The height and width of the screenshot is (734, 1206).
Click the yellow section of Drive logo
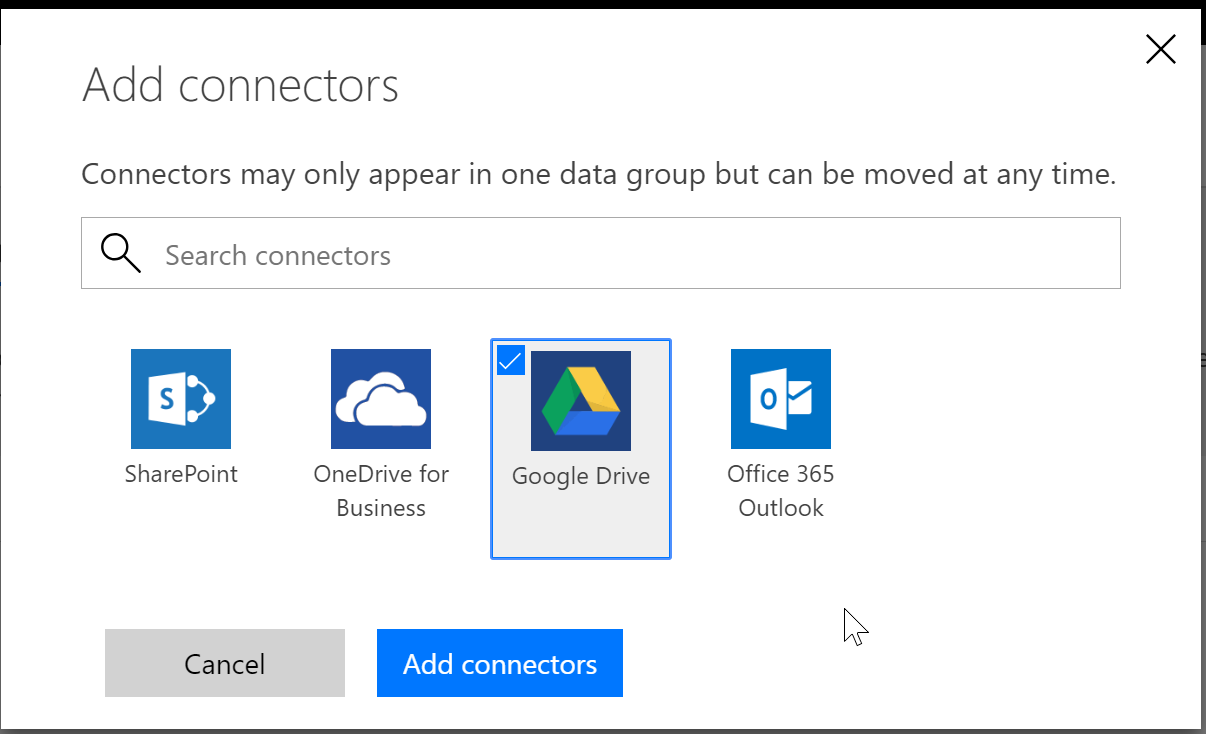pos(598,390)
